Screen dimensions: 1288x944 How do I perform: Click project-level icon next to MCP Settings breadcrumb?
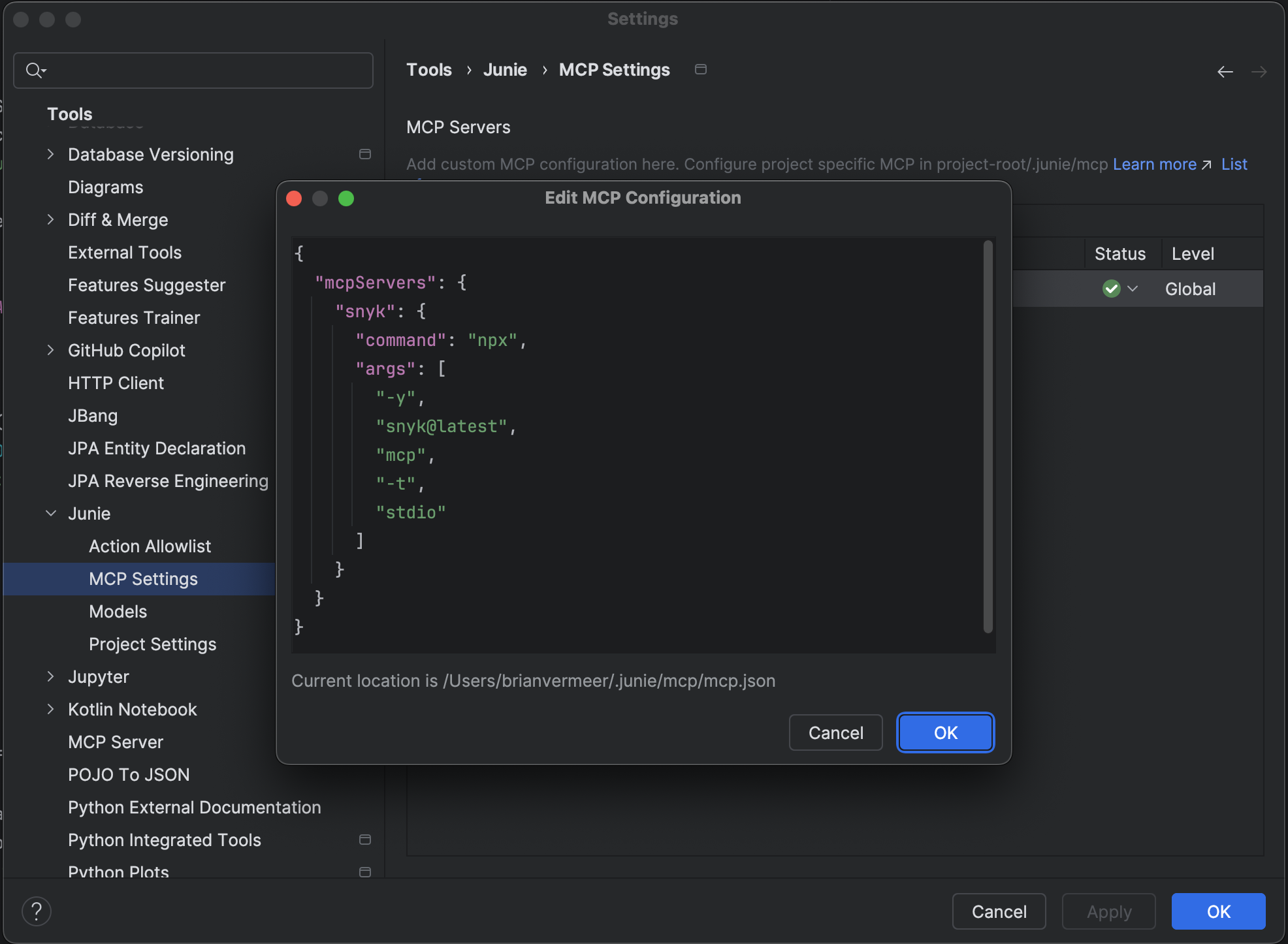coord(701,70)
